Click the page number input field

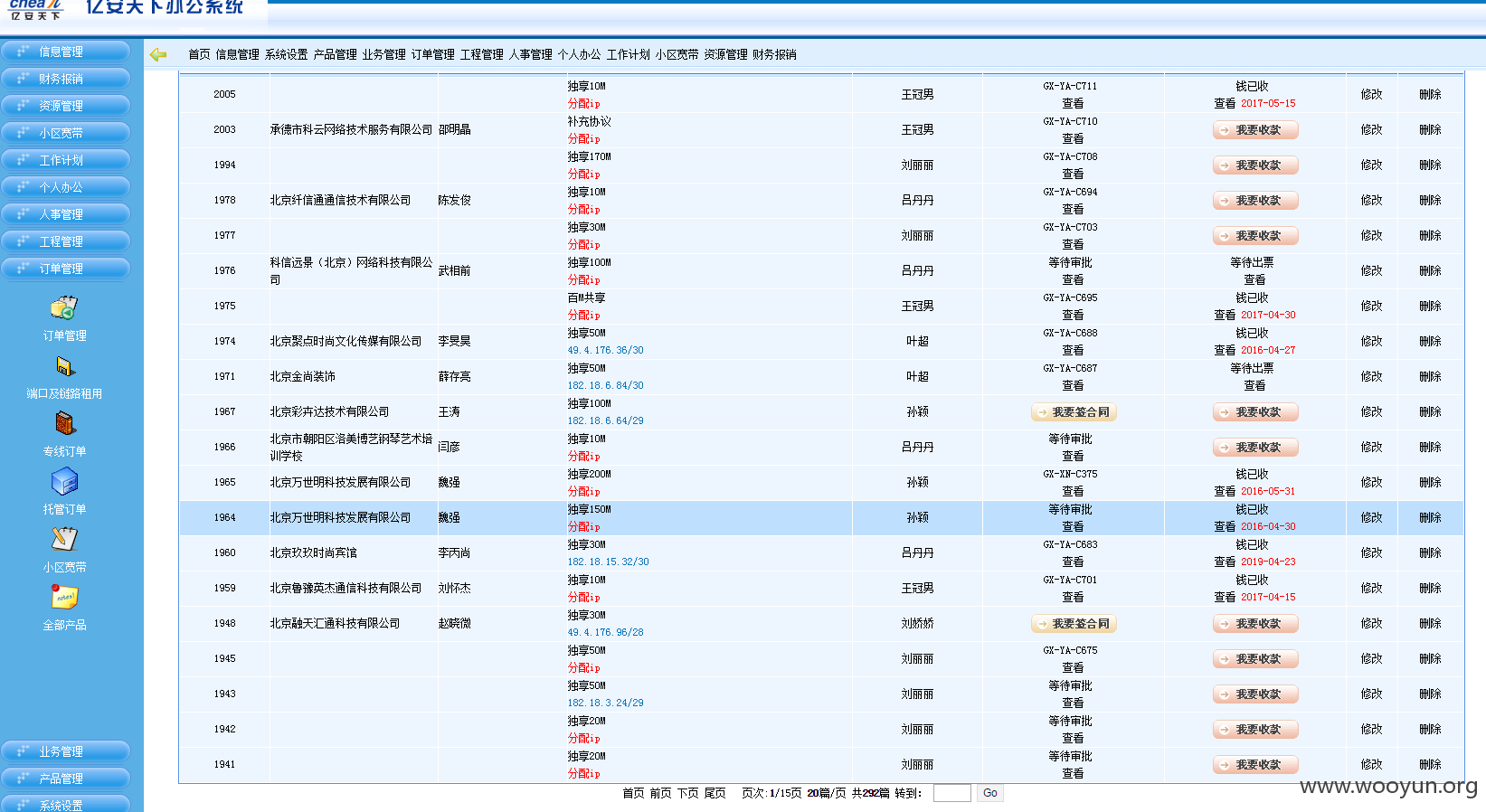click(951, 793)
